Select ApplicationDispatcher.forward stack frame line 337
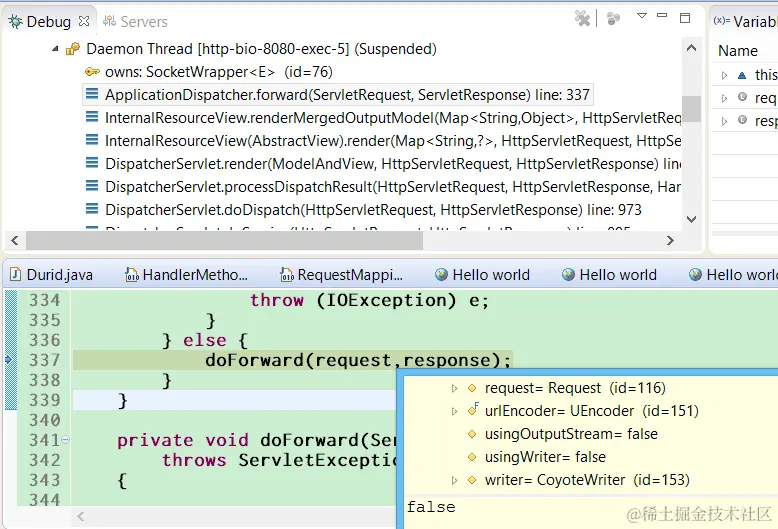This screenshot has width=778, height=529. (x=347, y=95)
